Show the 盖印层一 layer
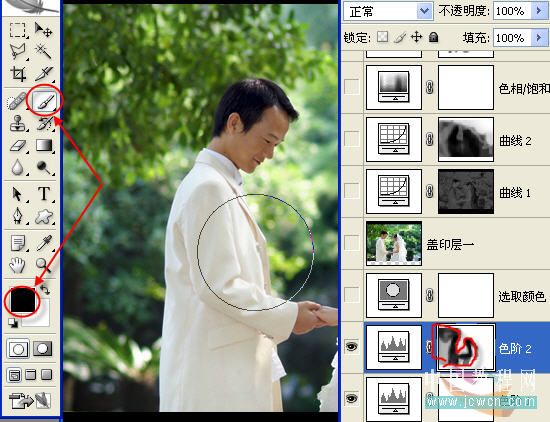This screenshot has height=422, width=550. pyautogui.click(x=352, y=242)
